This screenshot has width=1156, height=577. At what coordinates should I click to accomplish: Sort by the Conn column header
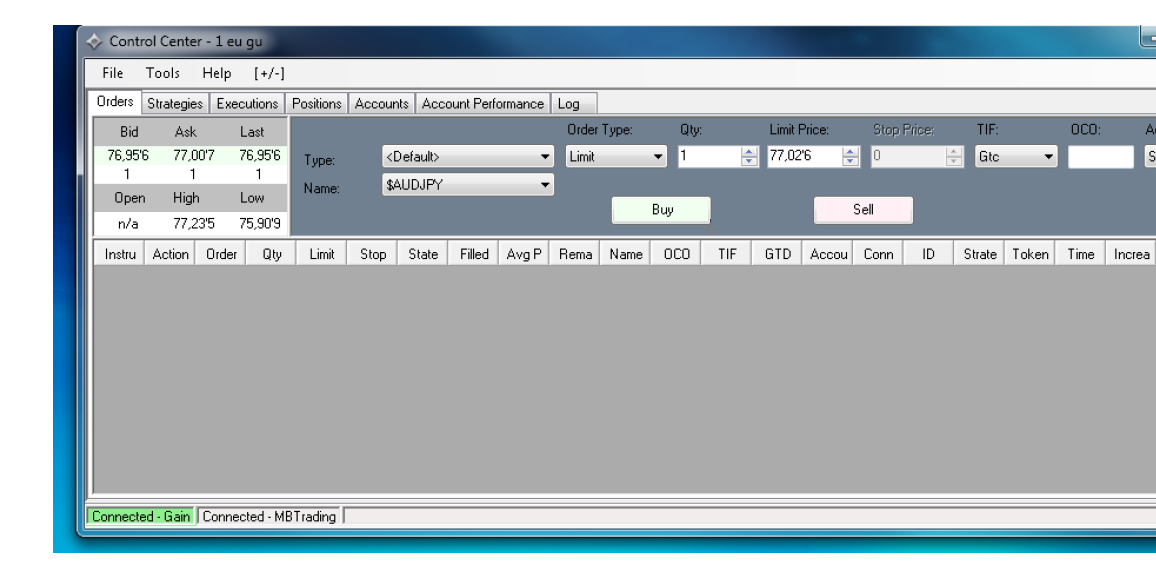point(878,254)
